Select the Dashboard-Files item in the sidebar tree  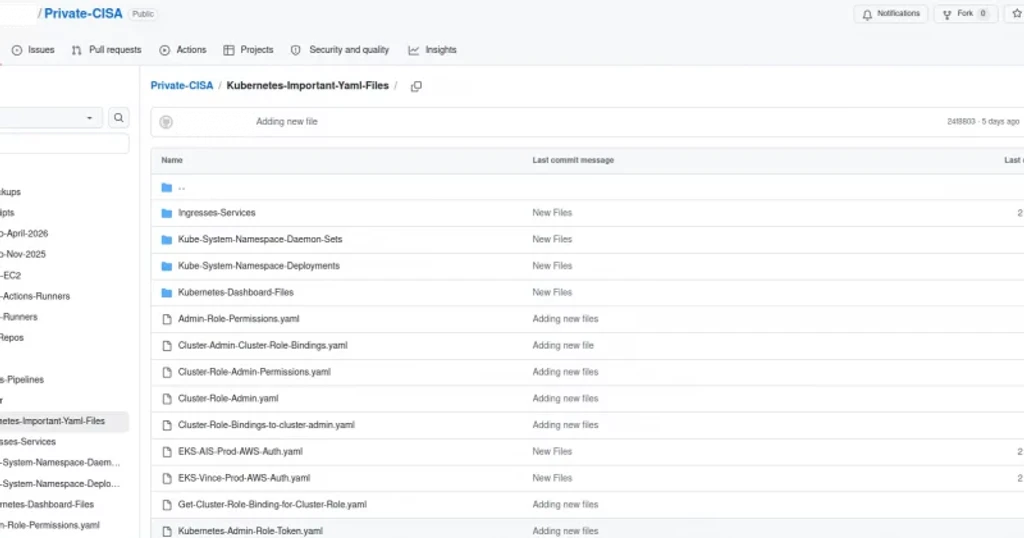tap(47, 505)
